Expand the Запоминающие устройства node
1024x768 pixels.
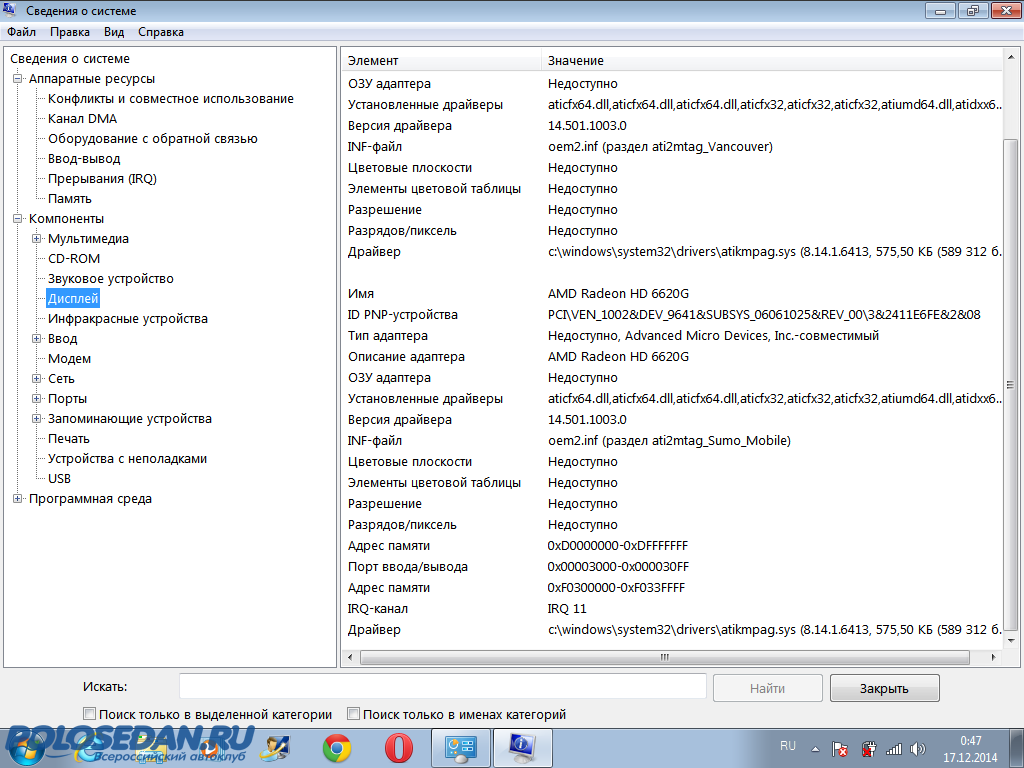click(37, 419)
